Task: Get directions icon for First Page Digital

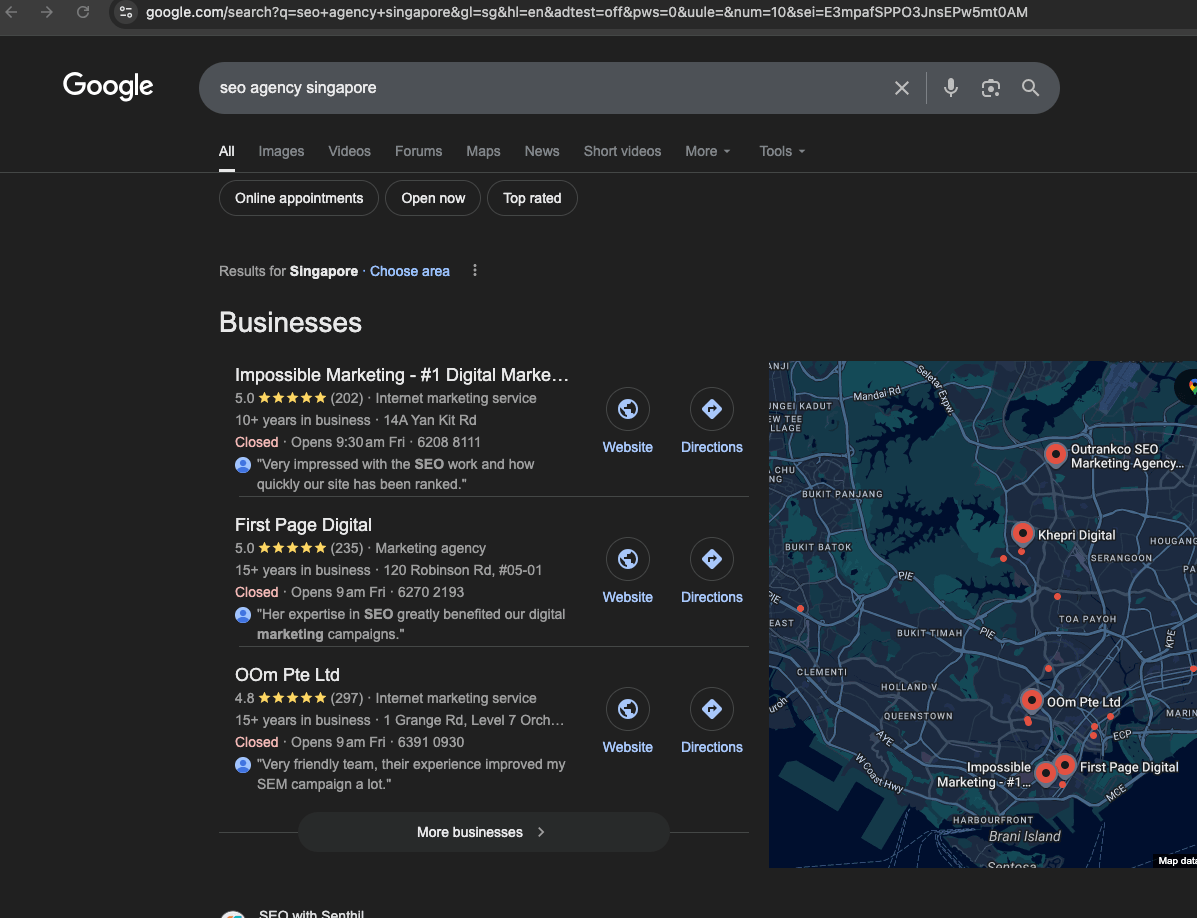Action: pos(711,559)
